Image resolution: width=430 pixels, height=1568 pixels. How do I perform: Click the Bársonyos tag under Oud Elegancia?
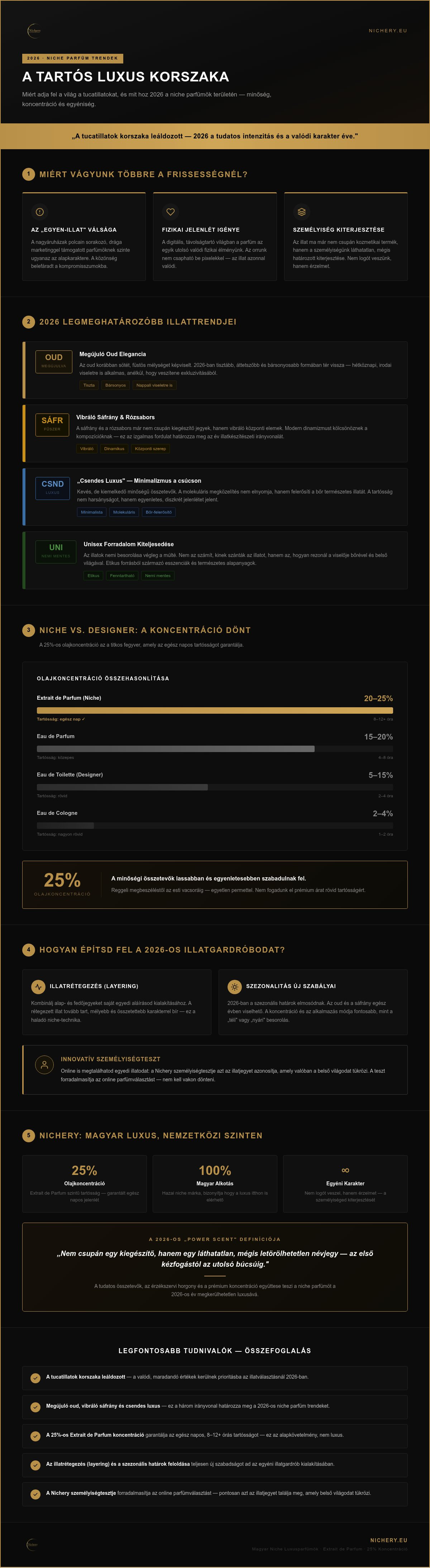click(x=115, y=385)
